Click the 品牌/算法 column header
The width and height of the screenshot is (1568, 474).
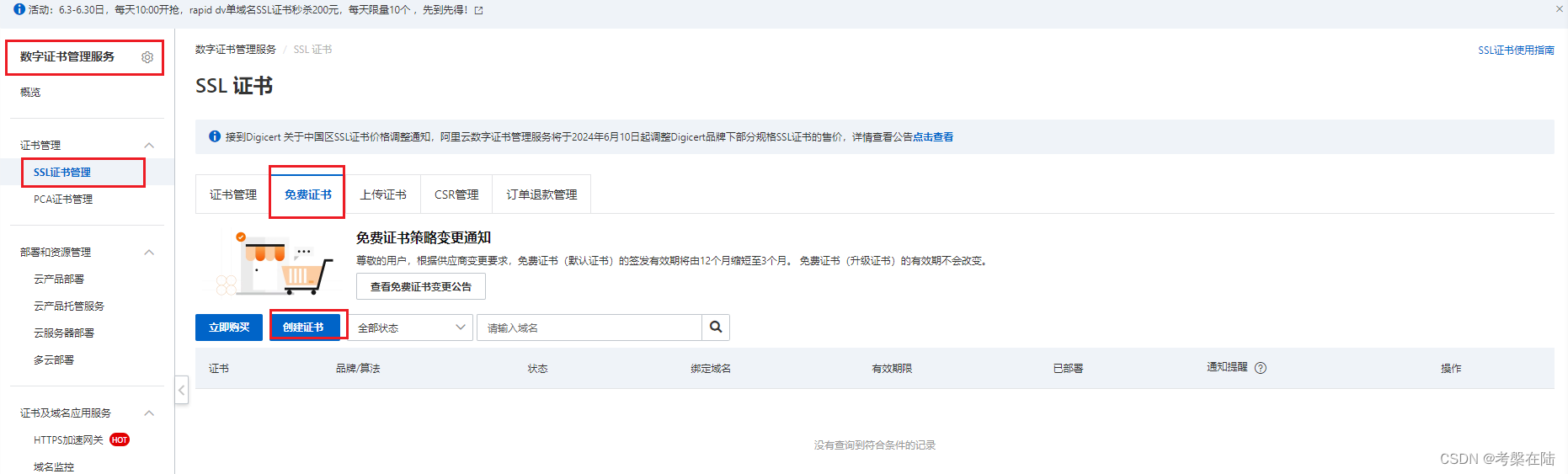coord(358,369)
